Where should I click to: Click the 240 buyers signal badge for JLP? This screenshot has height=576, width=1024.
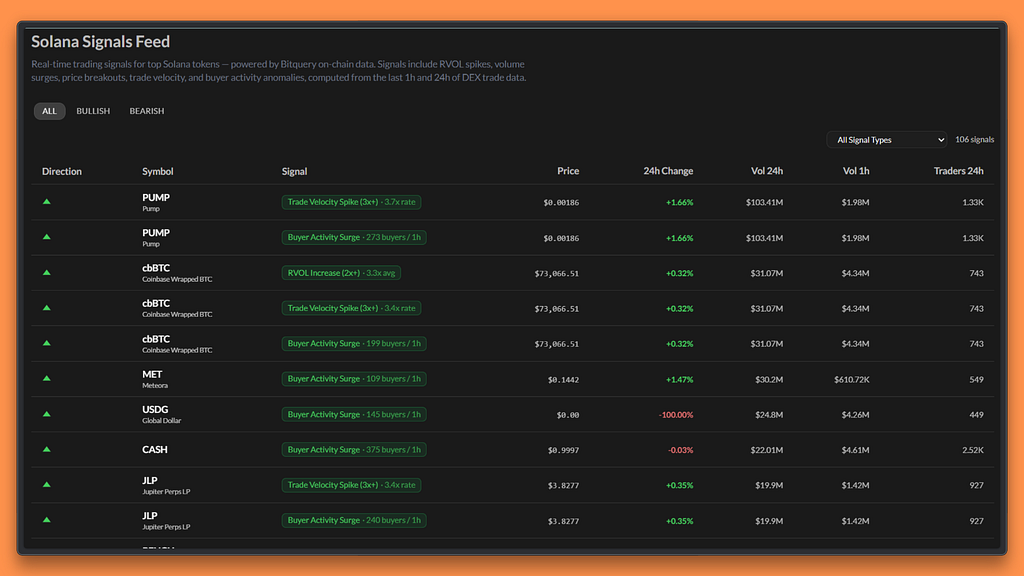[354, 520]
